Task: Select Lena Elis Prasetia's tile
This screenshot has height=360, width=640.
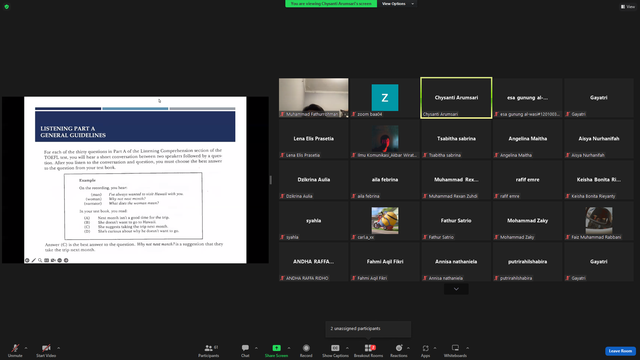Action: click(313, 139)
